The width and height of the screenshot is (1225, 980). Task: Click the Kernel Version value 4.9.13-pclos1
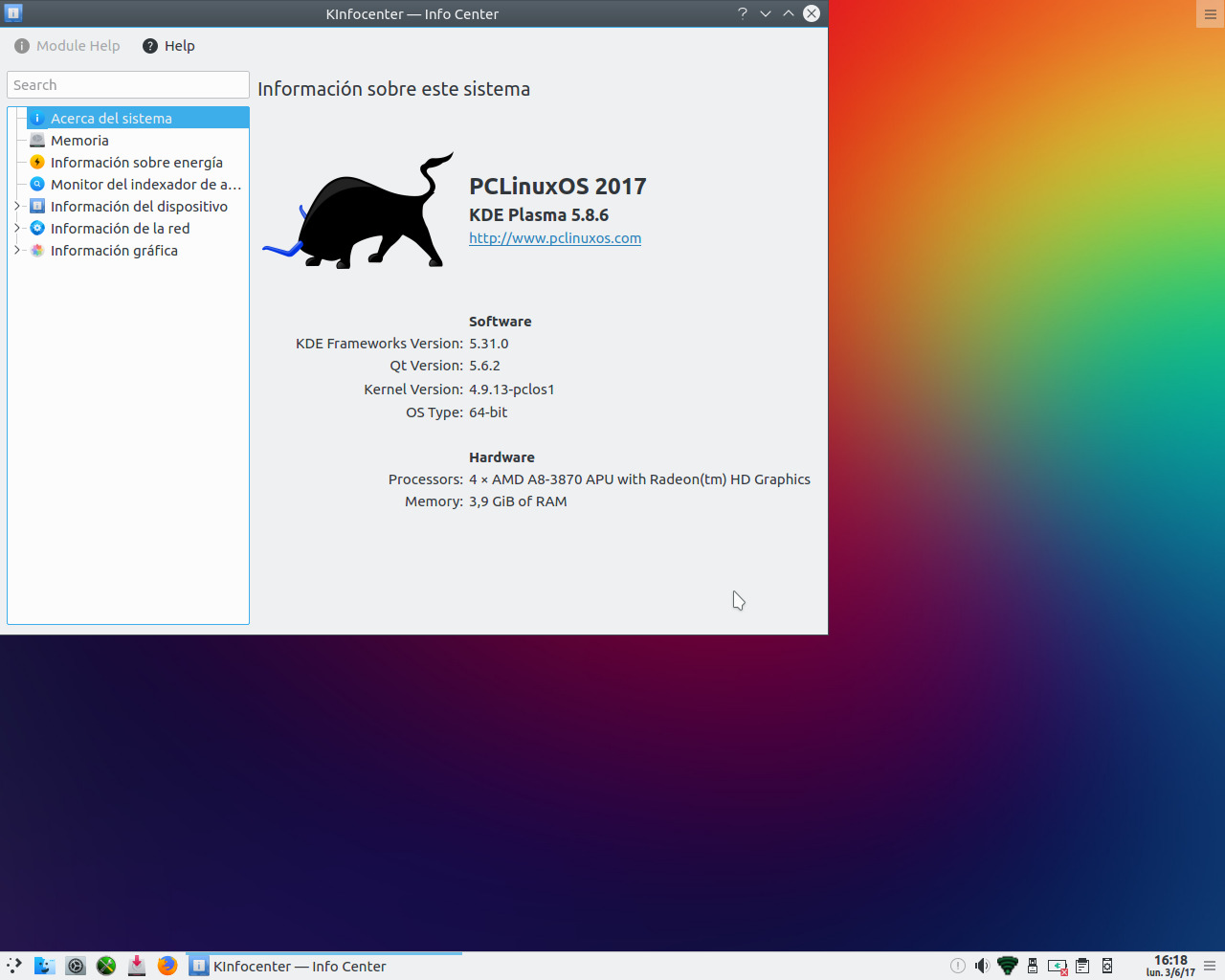click(x=512, y=390)
